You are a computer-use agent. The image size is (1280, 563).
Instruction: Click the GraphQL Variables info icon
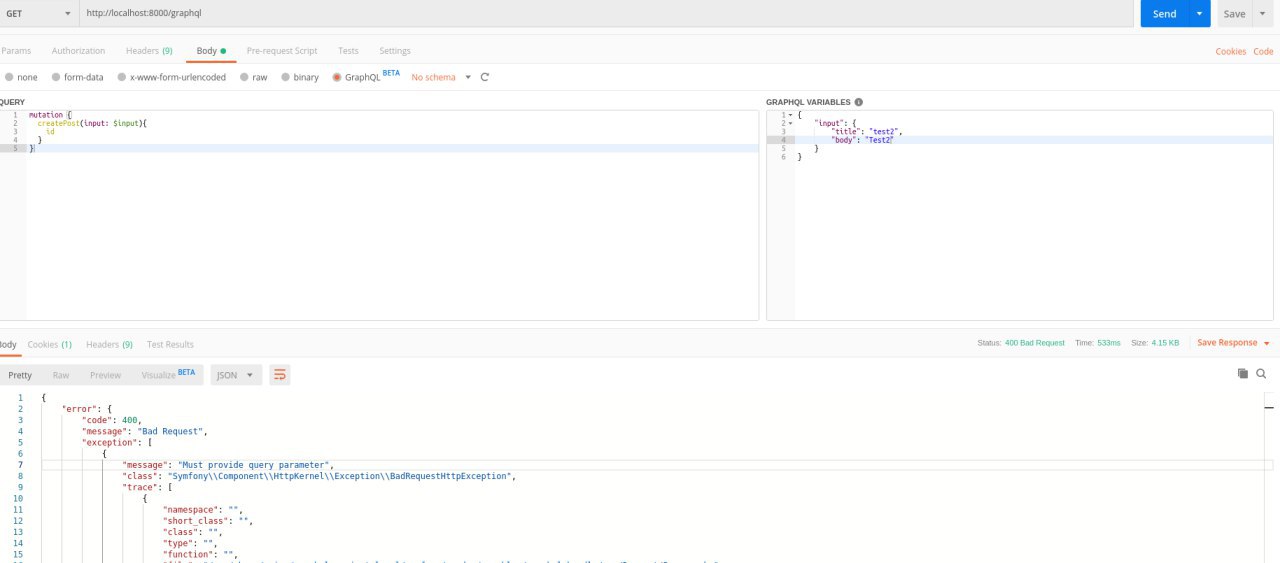point(858,102)
